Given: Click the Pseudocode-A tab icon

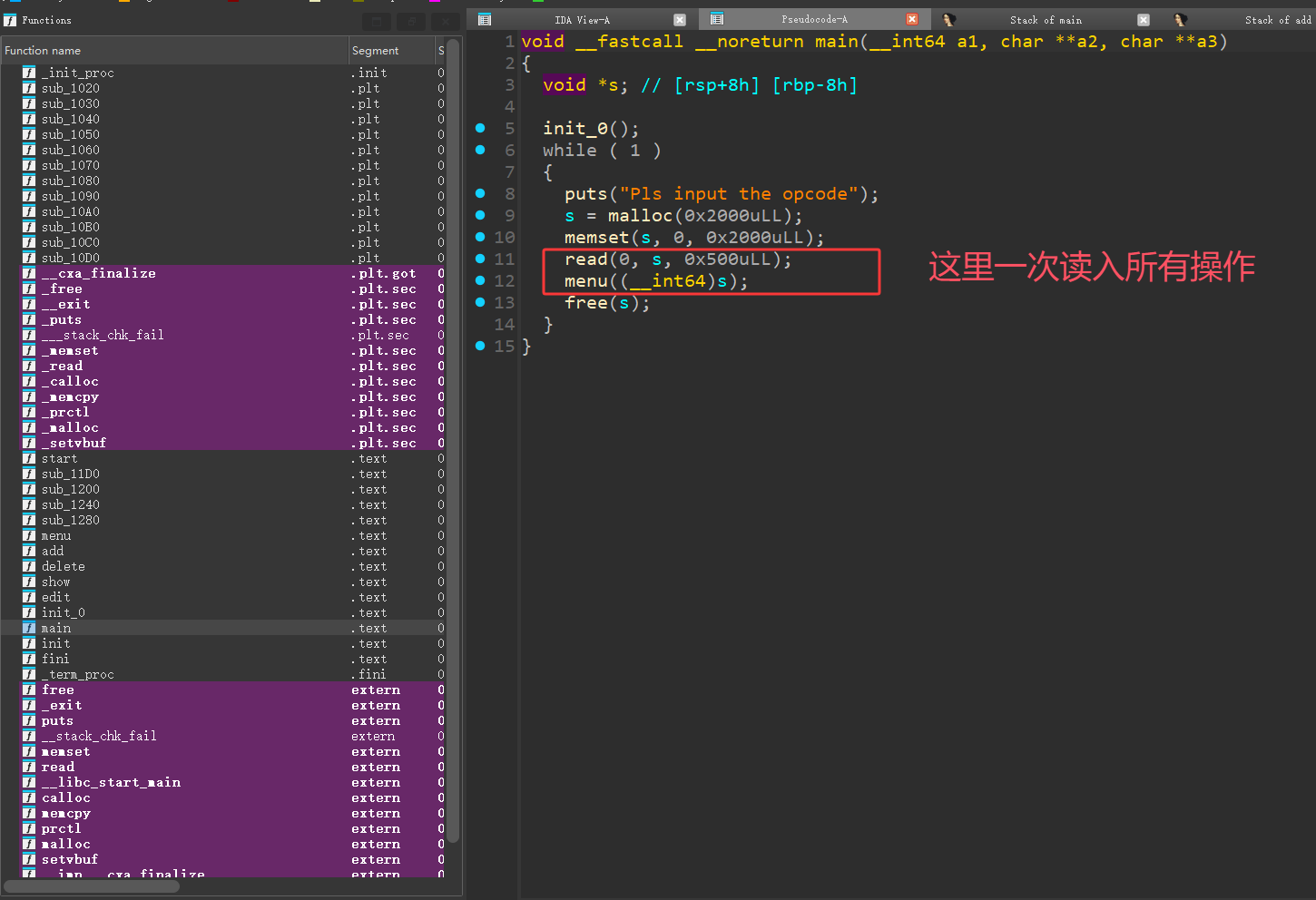Looking at the screenshot, I should coord(717,19).
